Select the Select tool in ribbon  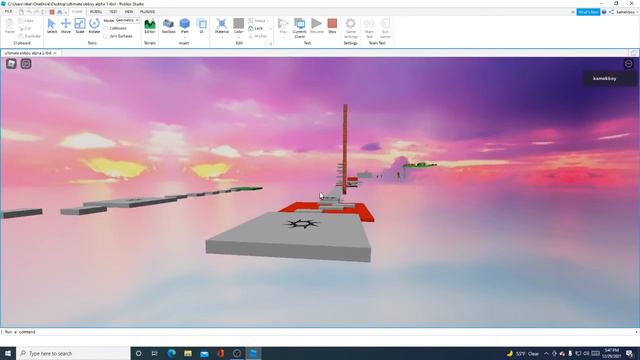[x=52, y=26]
